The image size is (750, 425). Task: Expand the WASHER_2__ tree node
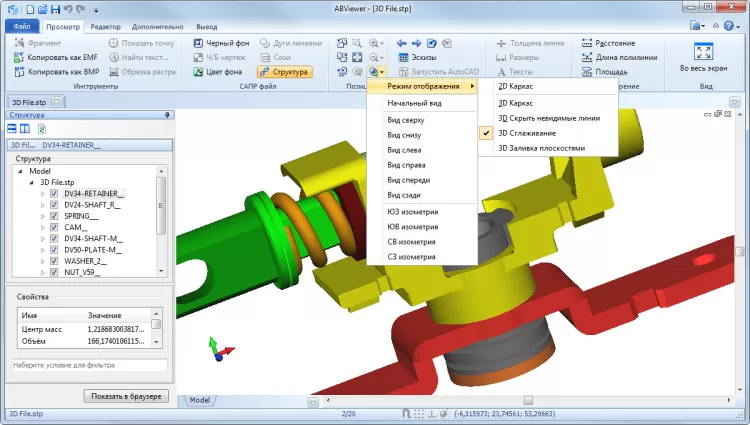click(x=43, y=261)
